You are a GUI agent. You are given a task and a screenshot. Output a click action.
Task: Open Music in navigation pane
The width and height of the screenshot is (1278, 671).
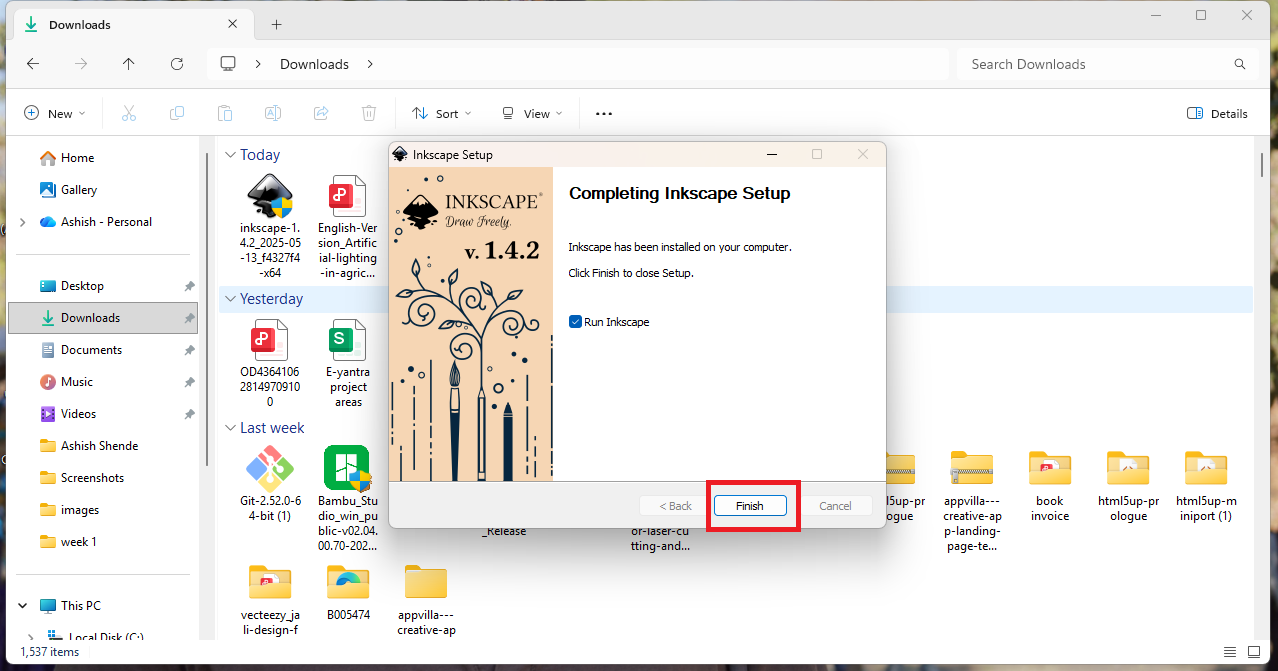coord(76,382)
